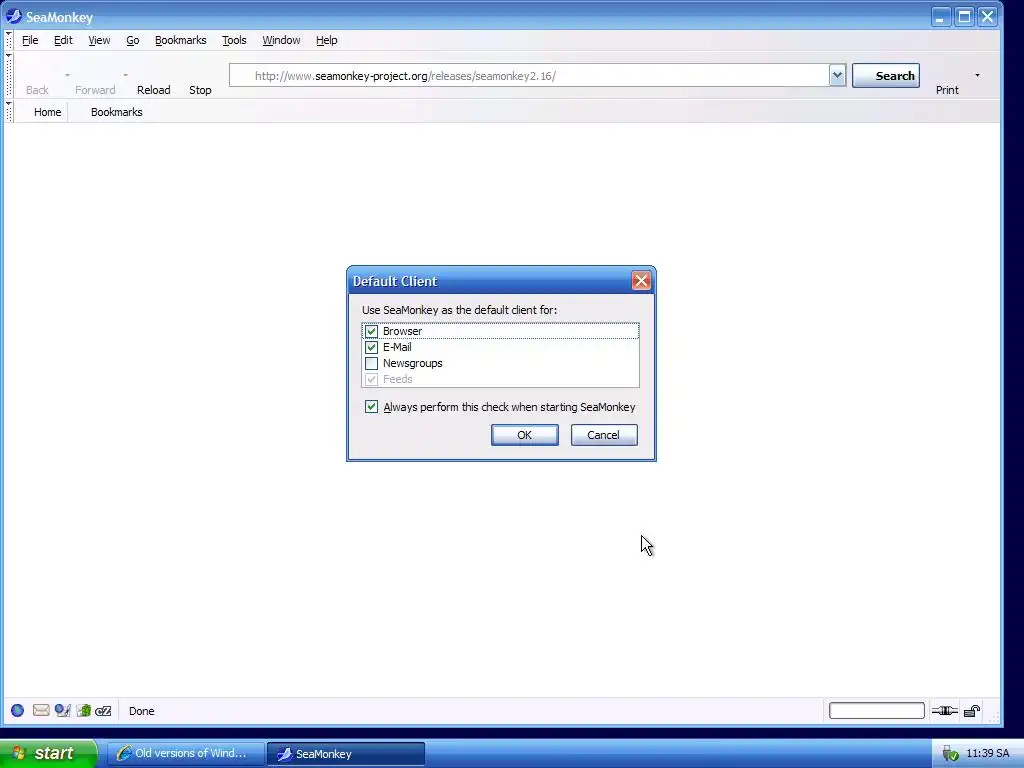Click the 'Done' status text
This screenshot has height=768, width=1024.
tap(142, 711)
